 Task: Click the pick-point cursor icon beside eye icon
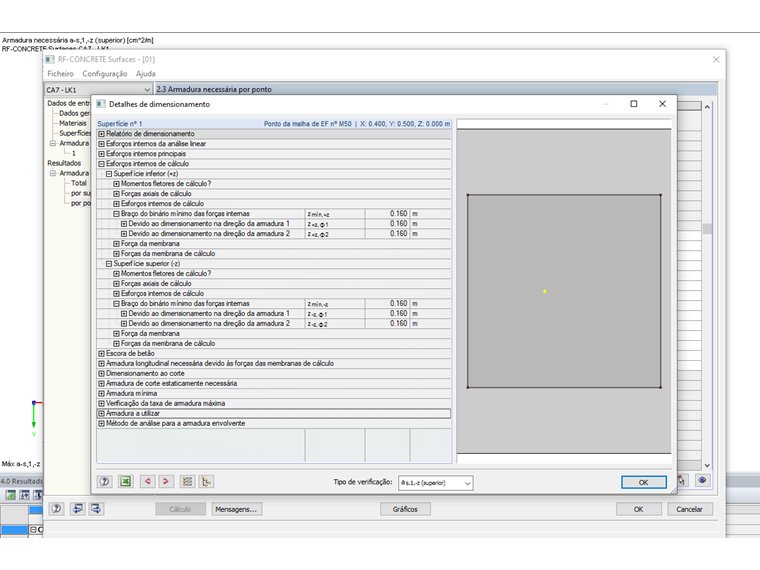pos(682,480)
